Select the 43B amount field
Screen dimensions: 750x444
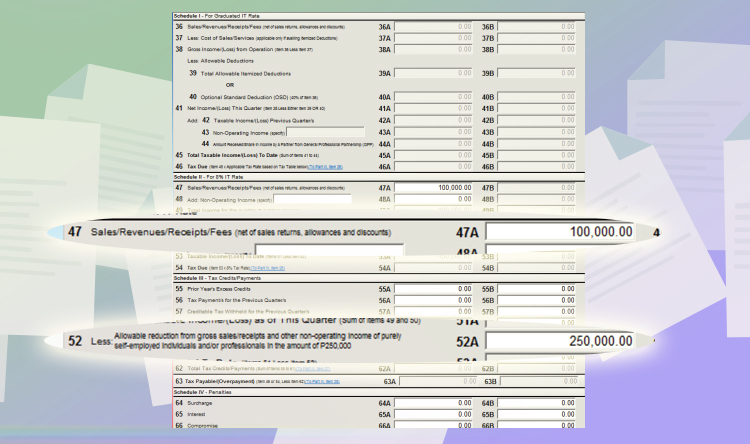(x=536, y=132)
